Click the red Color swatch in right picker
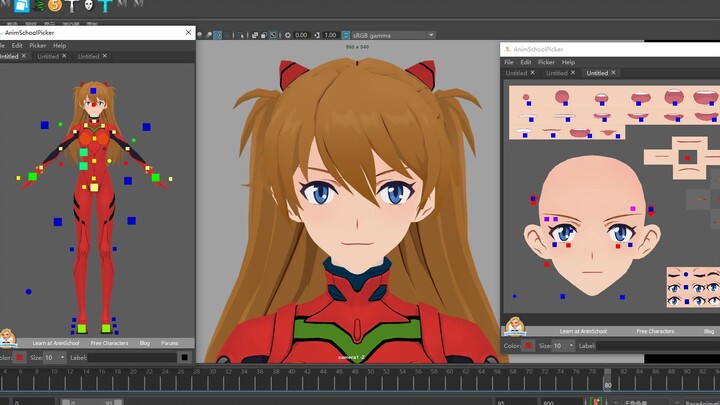Viewport: 720px width, 405px height. click(528, 346)
